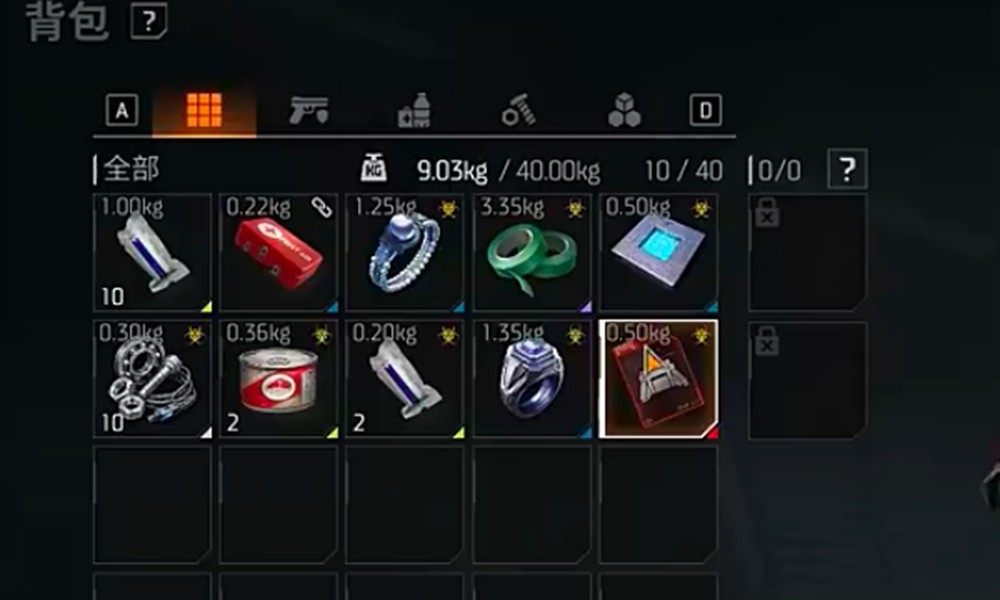Select the glowing blue chip item
This screenshot has width=1000, height=600.
[x=659, y=252]
